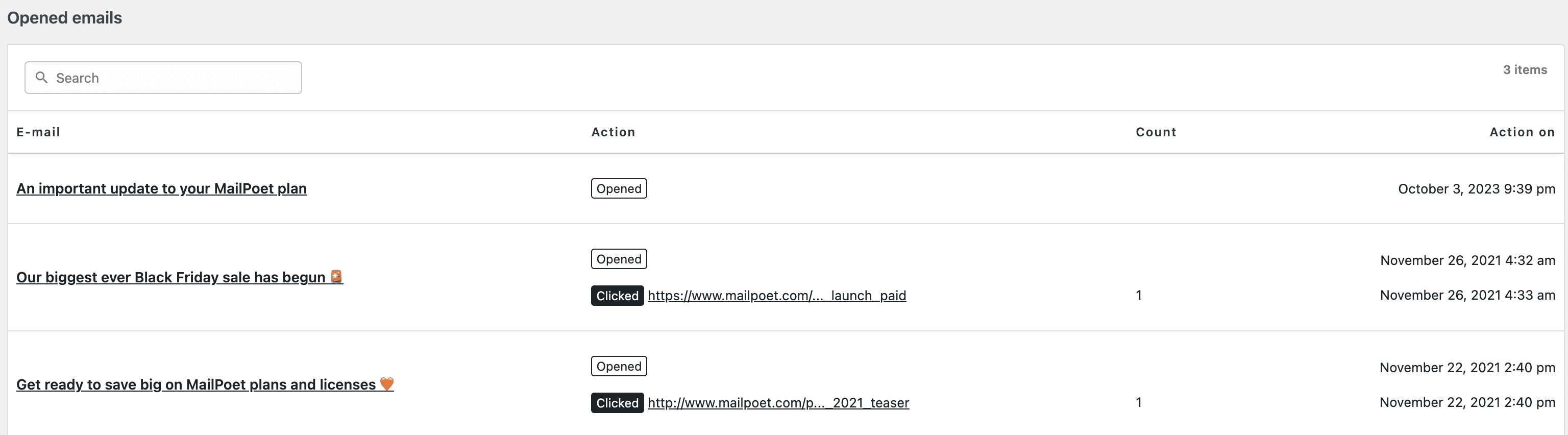
Task: Click the 'Opened emails' heading
Action: pyautogui.click(x=64, y=18)
